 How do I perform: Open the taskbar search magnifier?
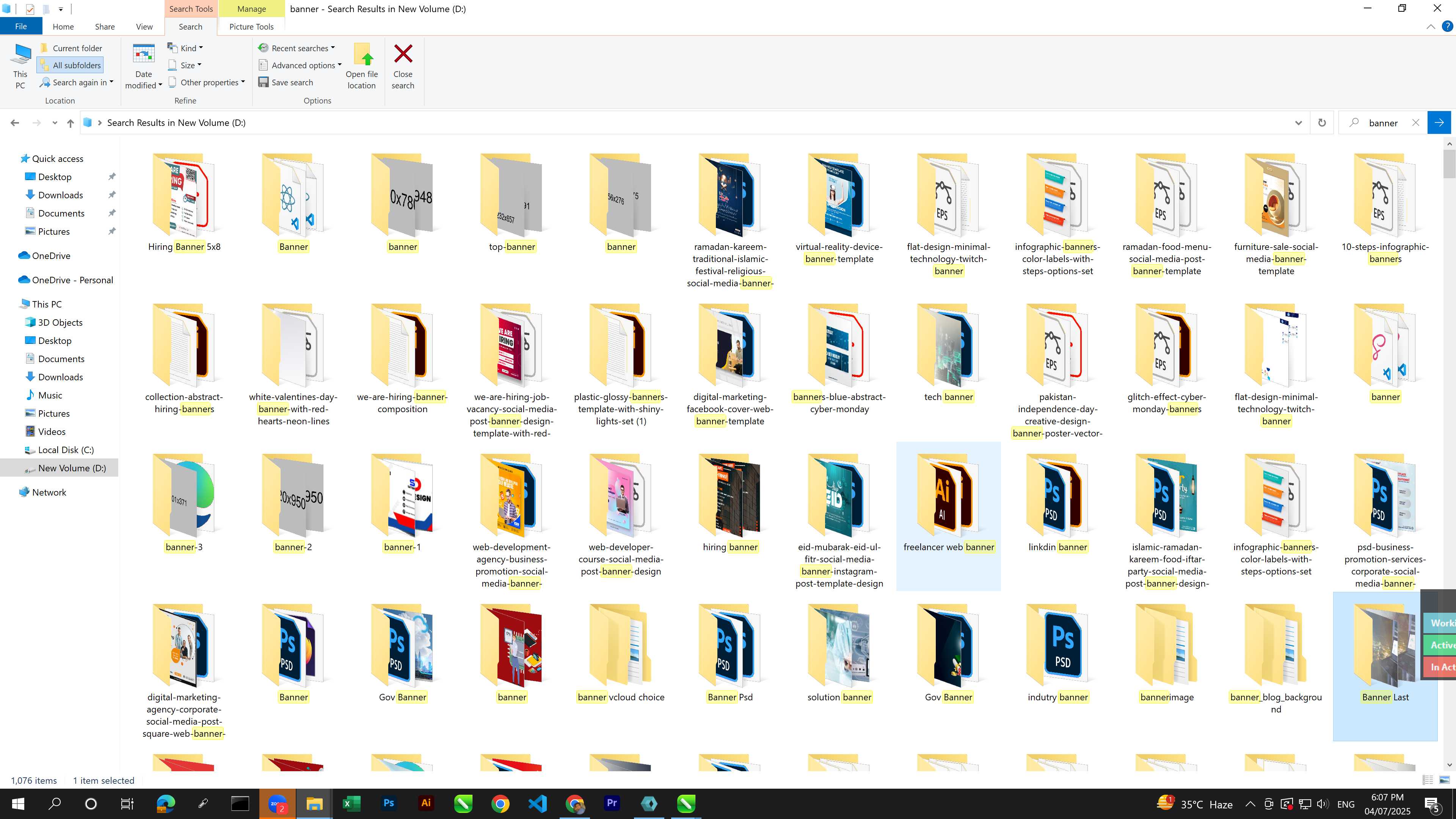click(54, 804)
